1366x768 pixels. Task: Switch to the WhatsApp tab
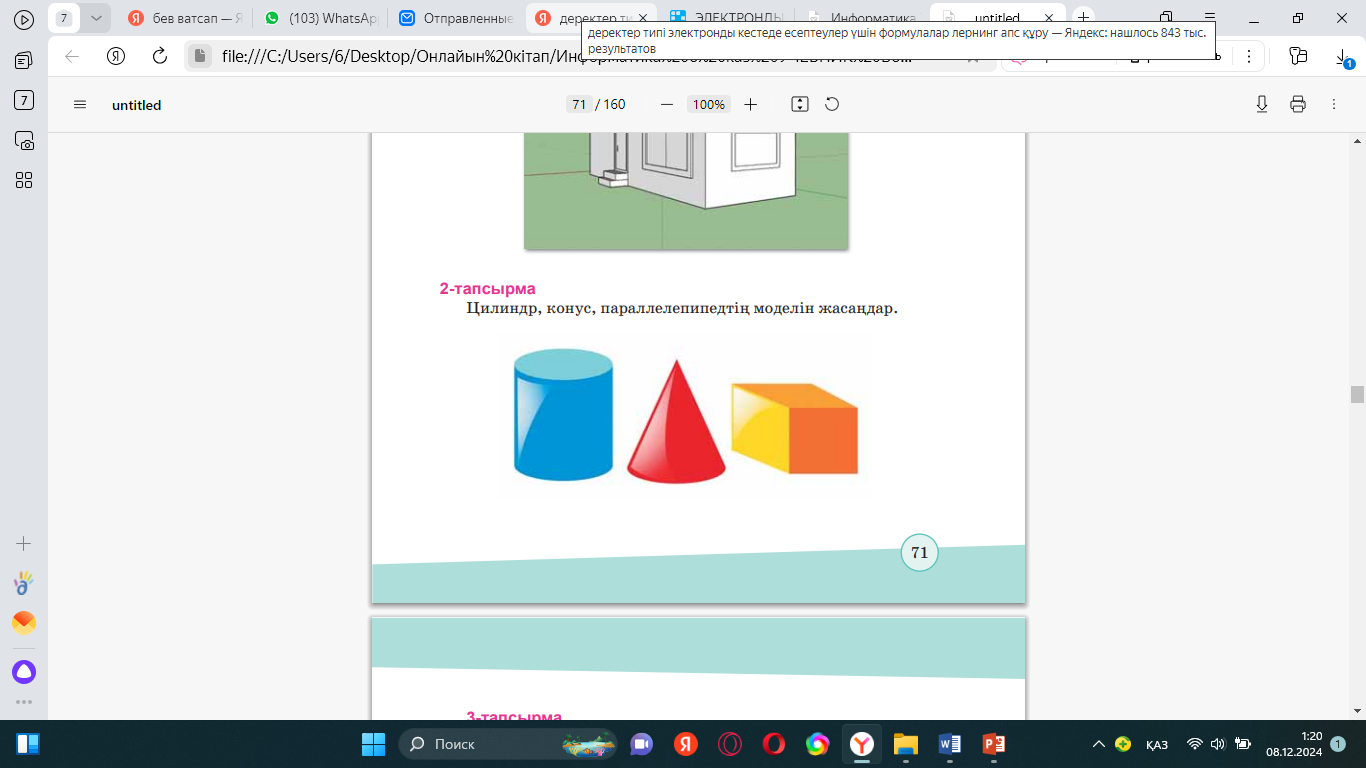tap(320, 18)
